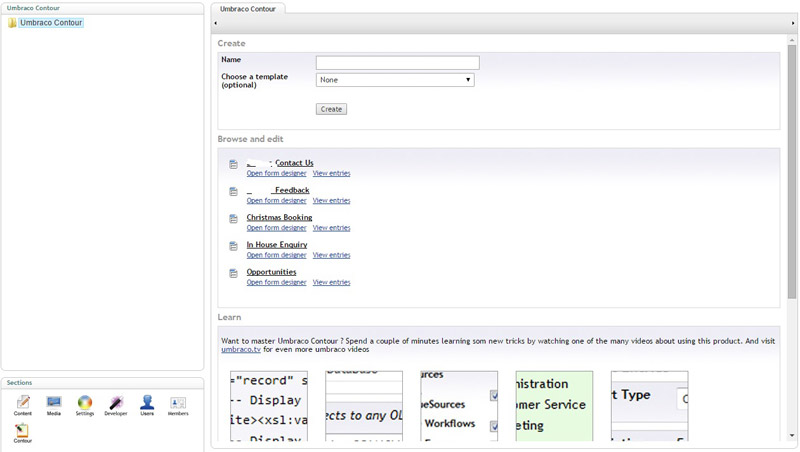Open the Choose a template dropdown

pos(395,80)
